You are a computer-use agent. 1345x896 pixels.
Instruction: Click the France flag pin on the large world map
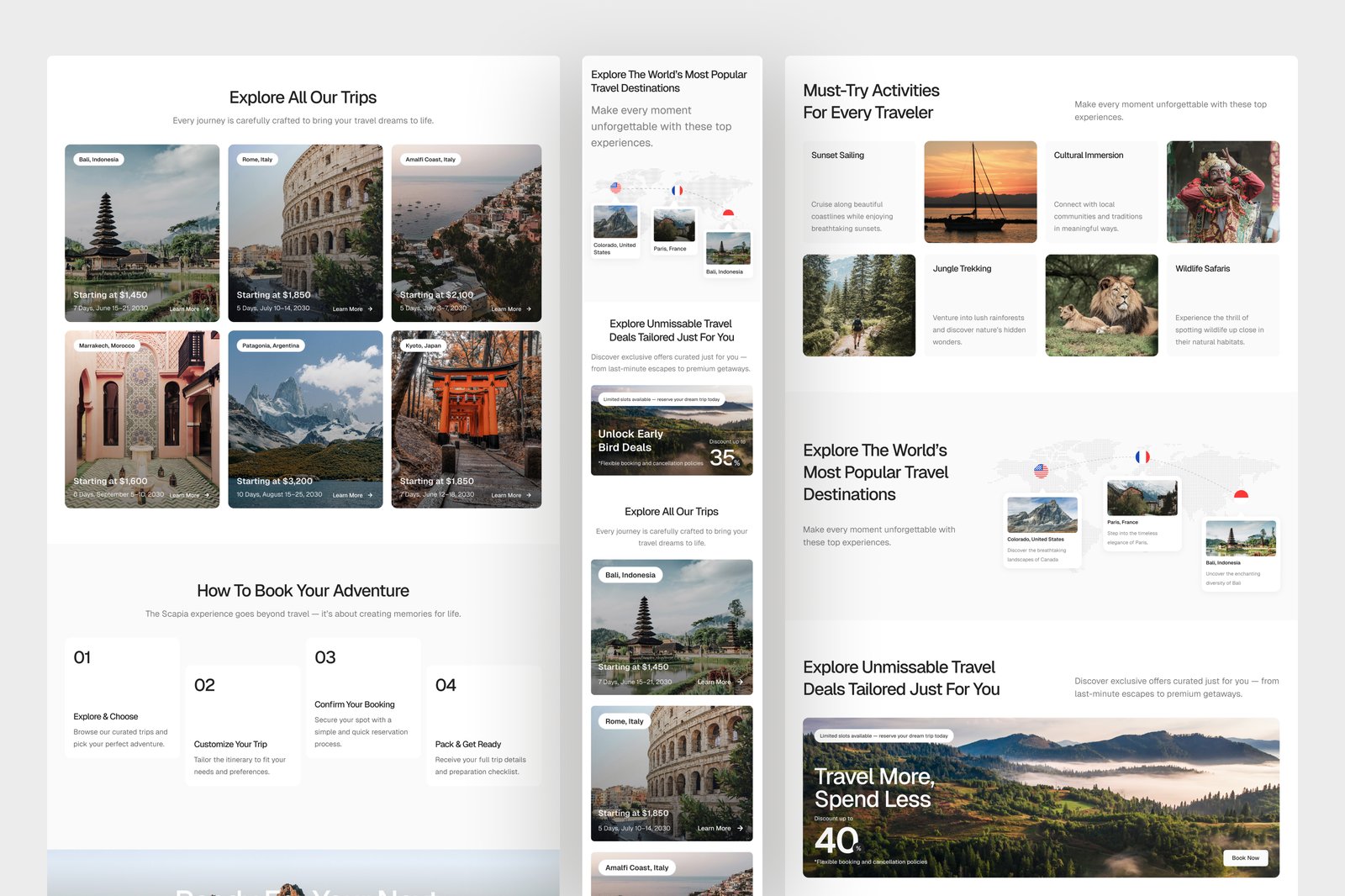1142,457
